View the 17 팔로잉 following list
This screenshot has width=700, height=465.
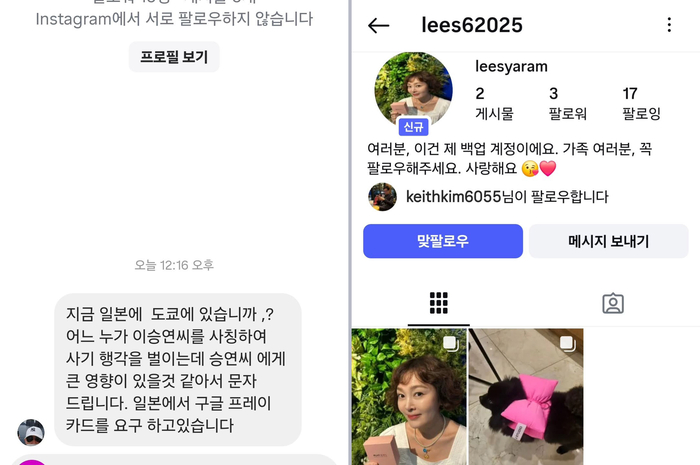pyautogui.click(x=641, y=103)
